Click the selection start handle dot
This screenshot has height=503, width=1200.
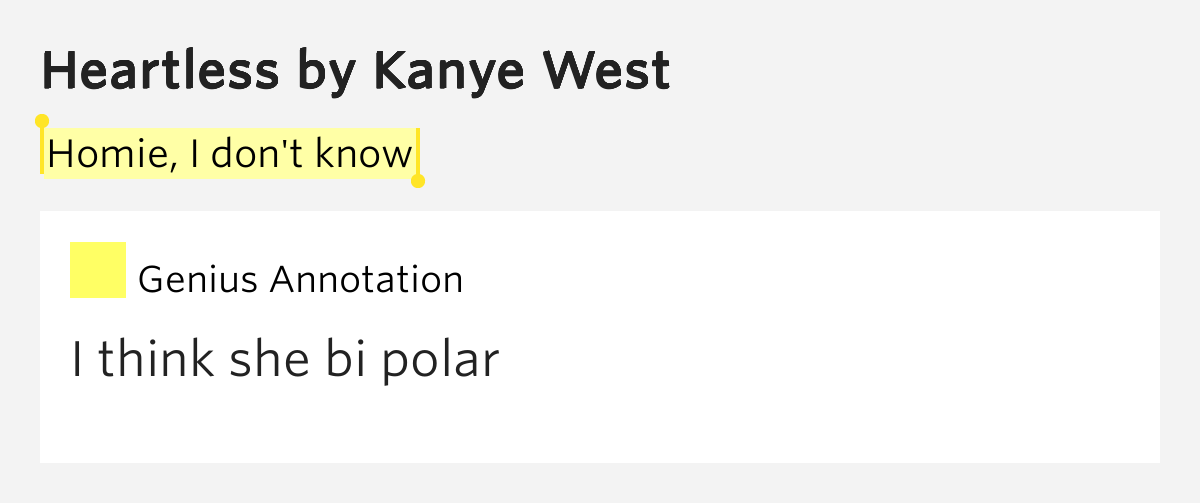click(42, 121)
